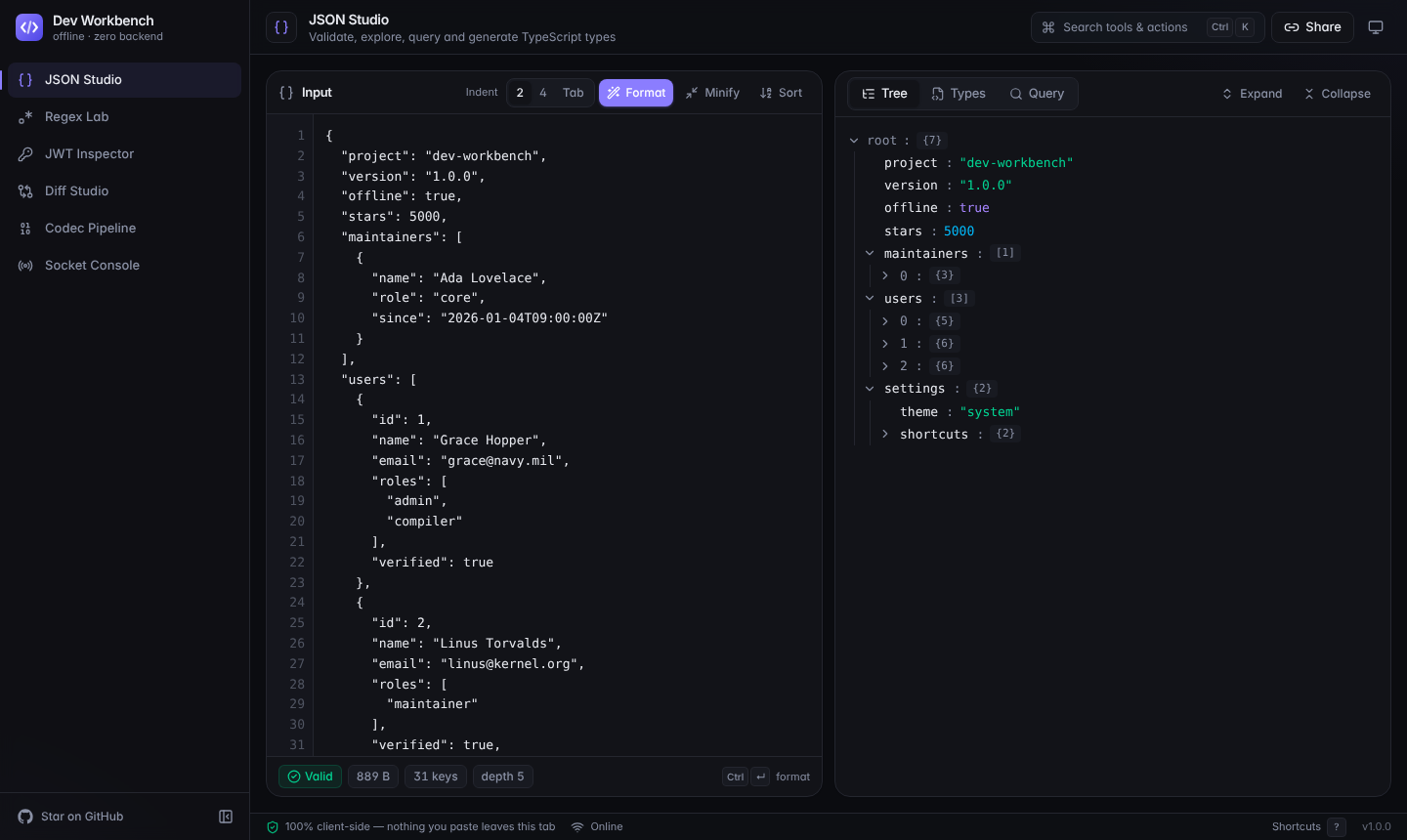The image size is (1407, 840).
Task: Click the theme value "system"
Action: point(990,412)
